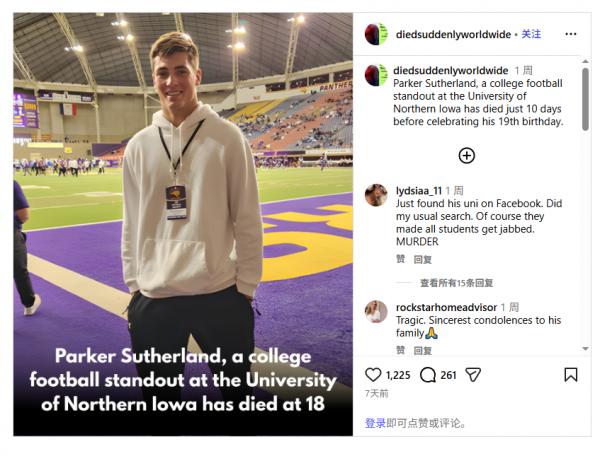The height and width of the screenshot is (456, 600).
Task: Like the post with the heart icon
Action: tap(373, 375)
